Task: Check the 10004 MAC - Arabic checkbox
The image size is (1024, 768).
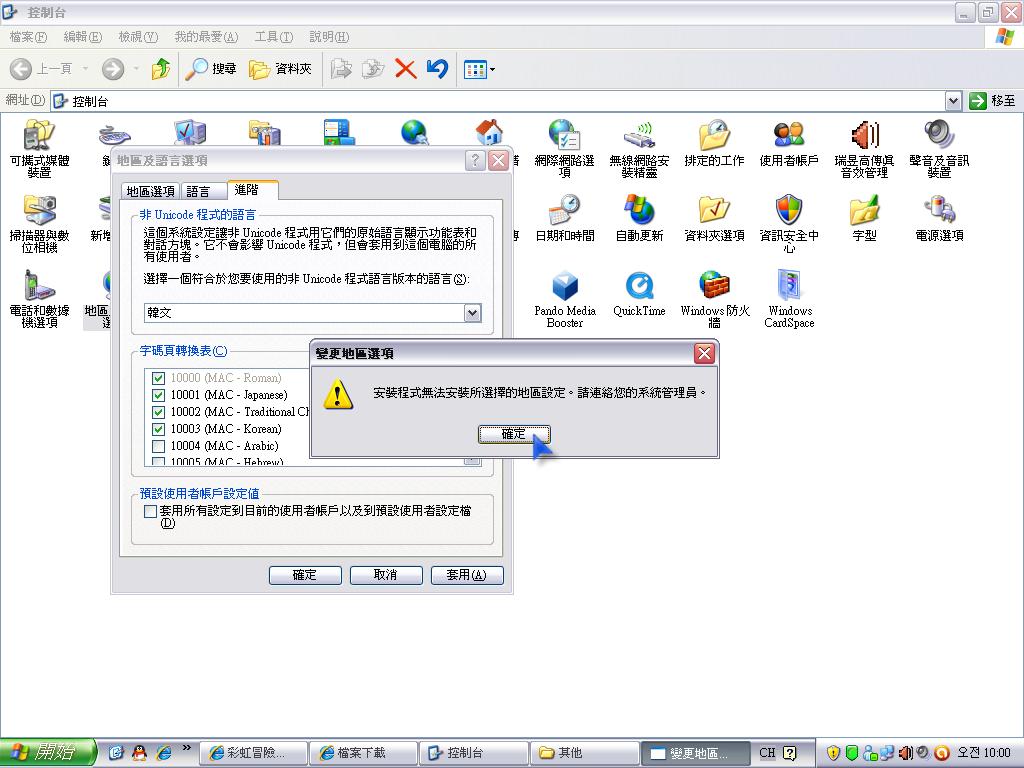Action: tap(158, 446)
